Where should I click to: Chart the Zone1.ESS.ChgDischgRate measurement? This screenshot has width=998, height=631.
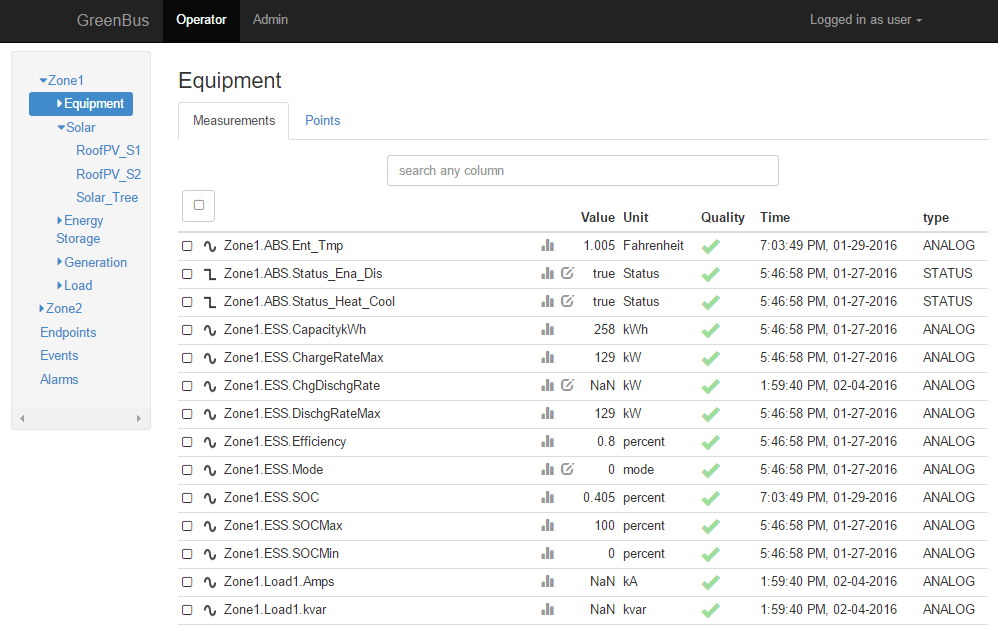547,386
